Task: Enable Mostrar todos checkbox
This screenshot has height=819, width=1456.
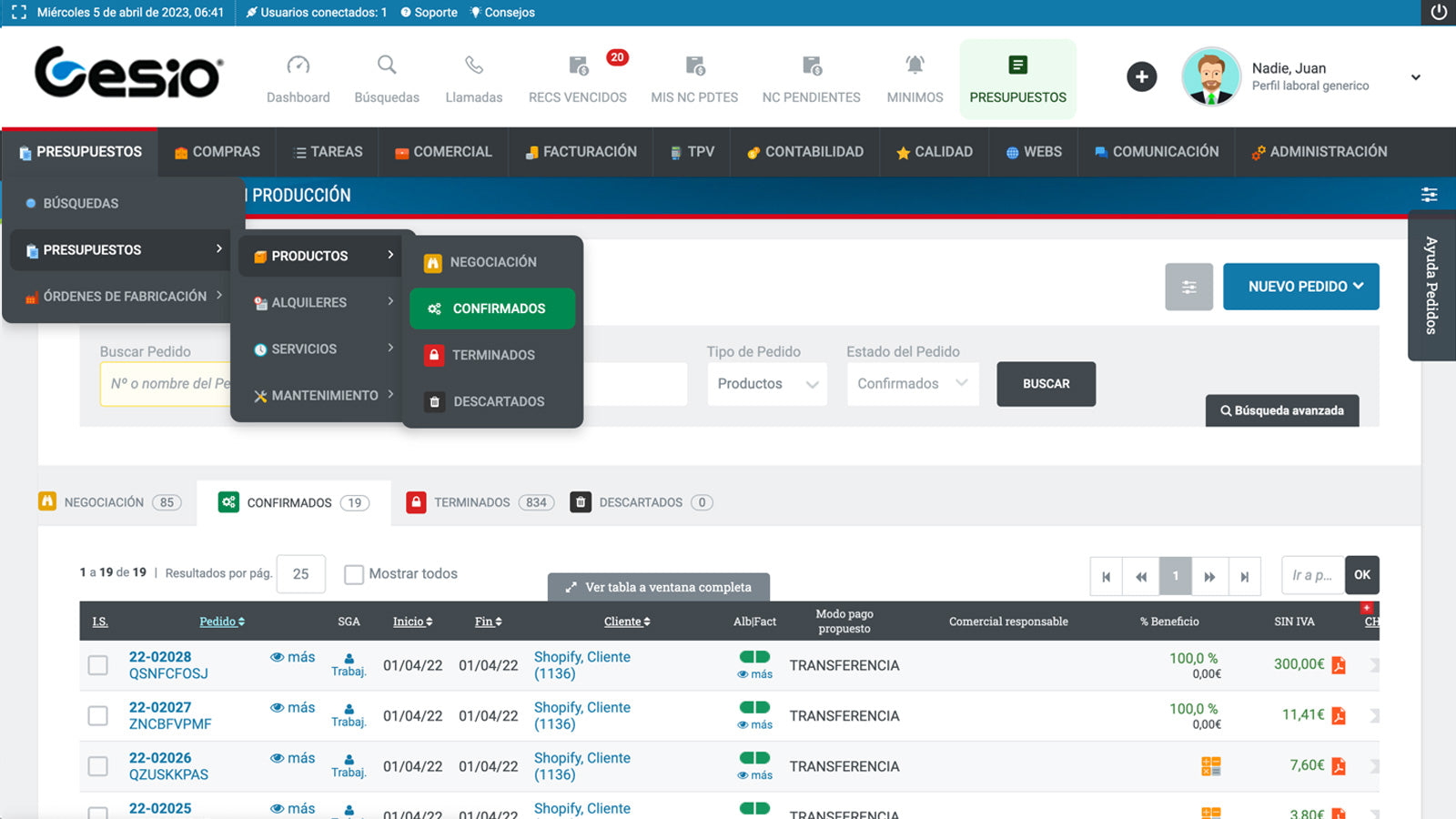Action: [x=354, y=574]
